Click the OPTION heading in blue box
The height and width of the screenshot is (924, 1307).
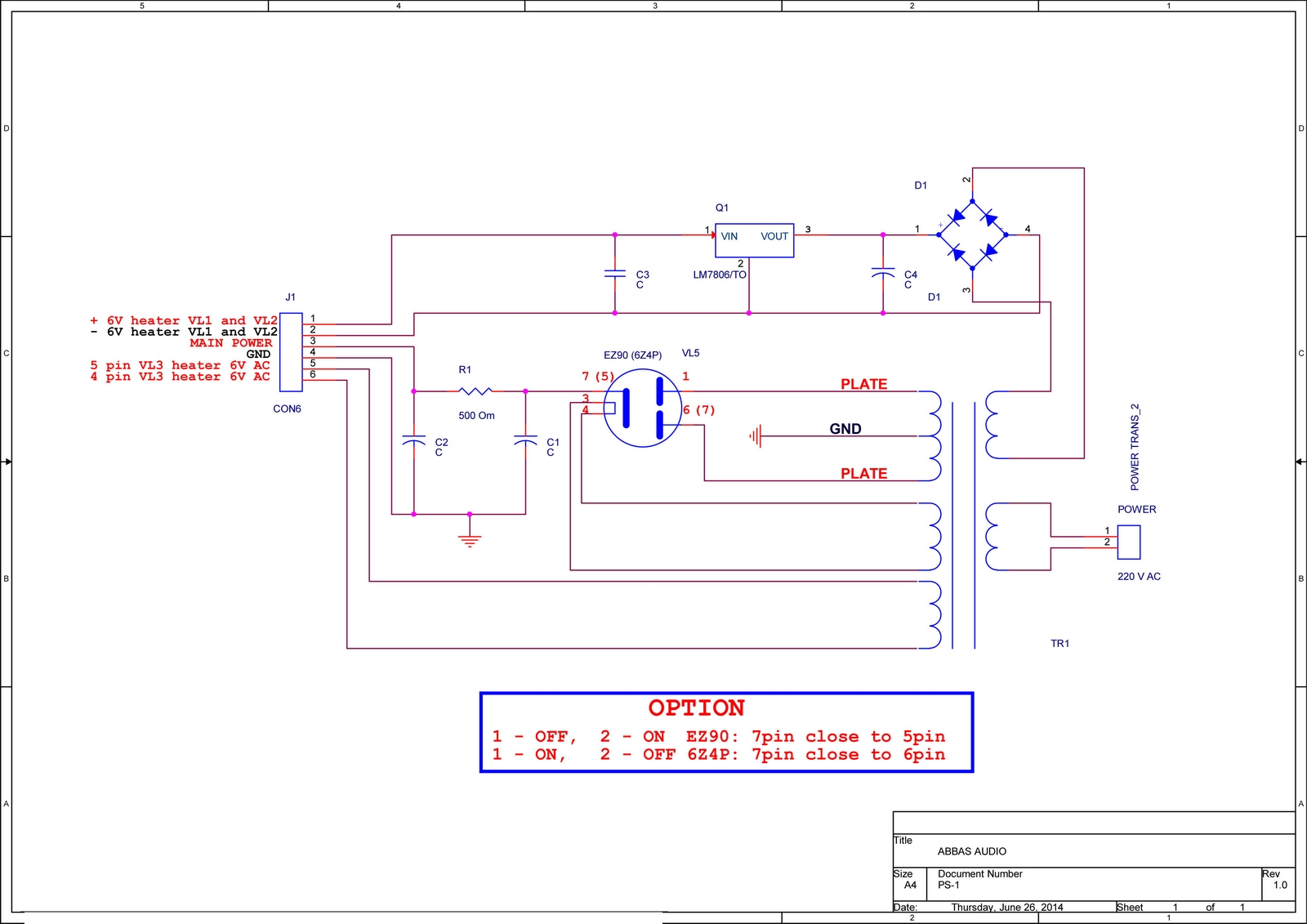696,708
